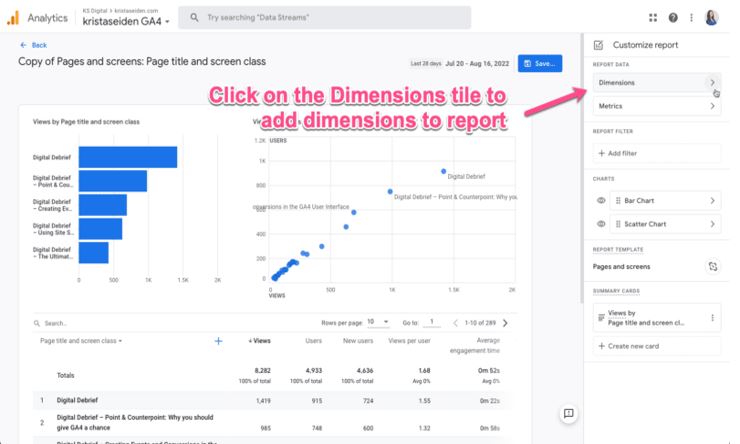This screenshot has width=740, height=444.
Task: Click the 'Digital Debrief – Creating Ev..' bar
Action: point(103,205)
